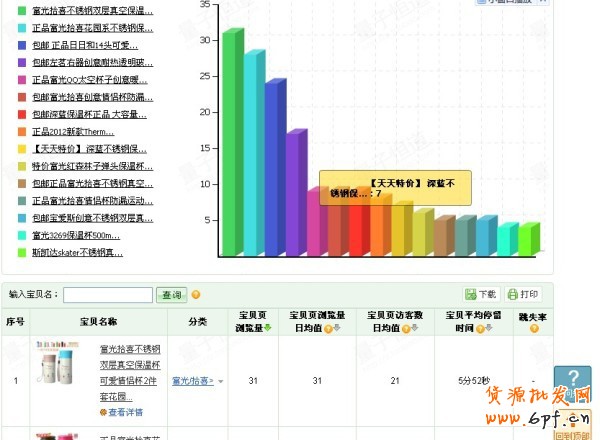Click cyan swatch for 正品富光拾喜花园系
This screenshot has height=440, width=600.
22,28
